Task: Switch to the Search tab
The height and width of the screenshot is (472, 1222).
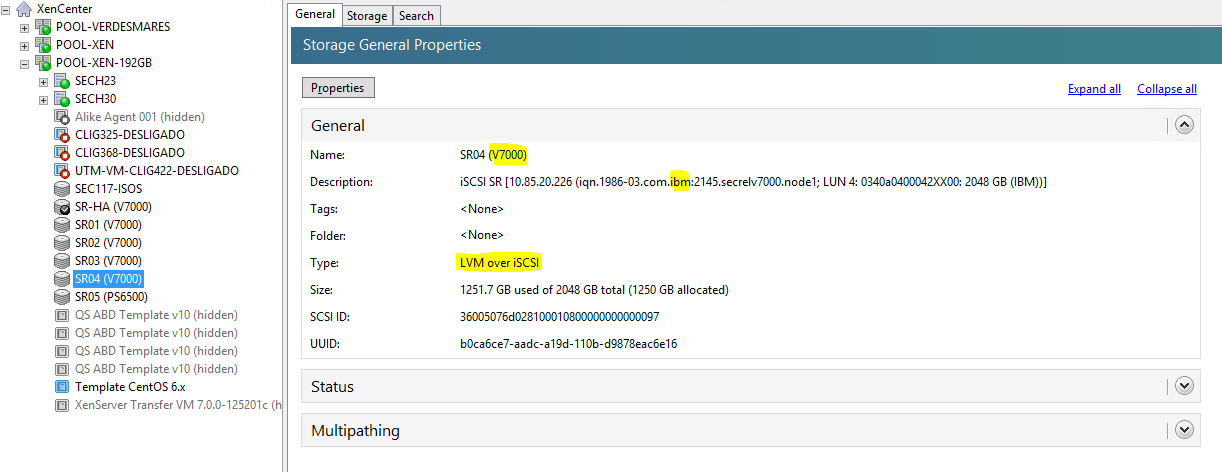Action: pyautogui.click(x=416, y=15)
